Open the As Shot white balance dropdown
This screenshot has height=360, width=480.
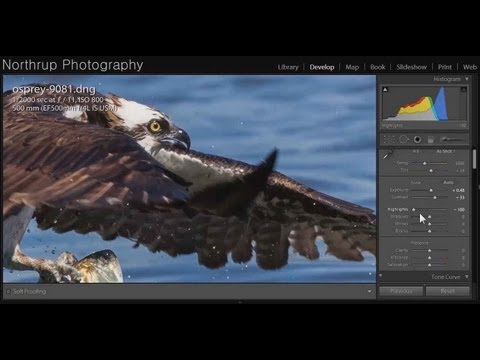(x=446, y=151)
